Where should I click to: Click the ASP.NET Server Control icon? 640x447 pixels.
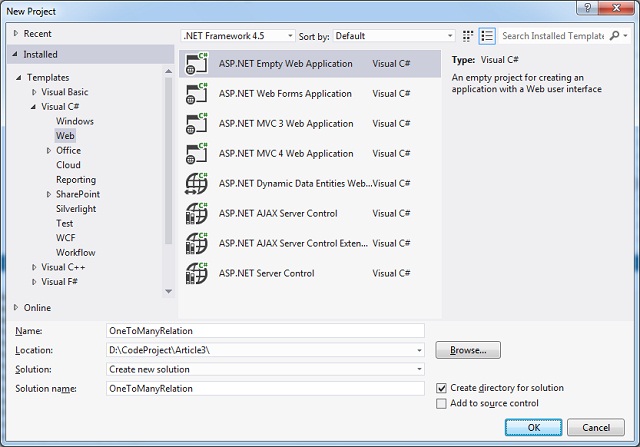(197, 273)
